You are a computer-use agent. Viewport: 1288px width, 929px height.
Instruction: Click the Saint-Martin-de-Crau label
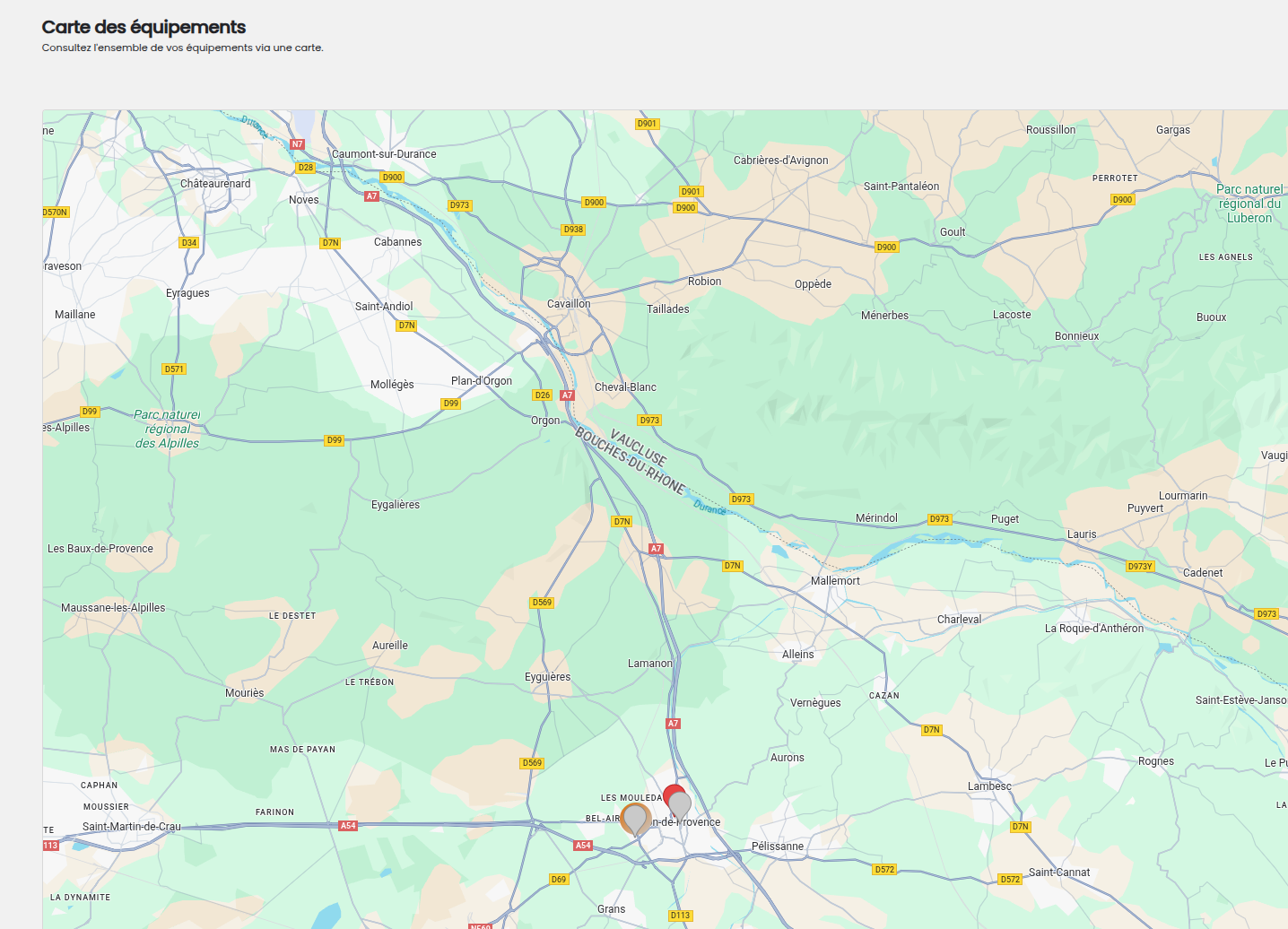point(132,827)
